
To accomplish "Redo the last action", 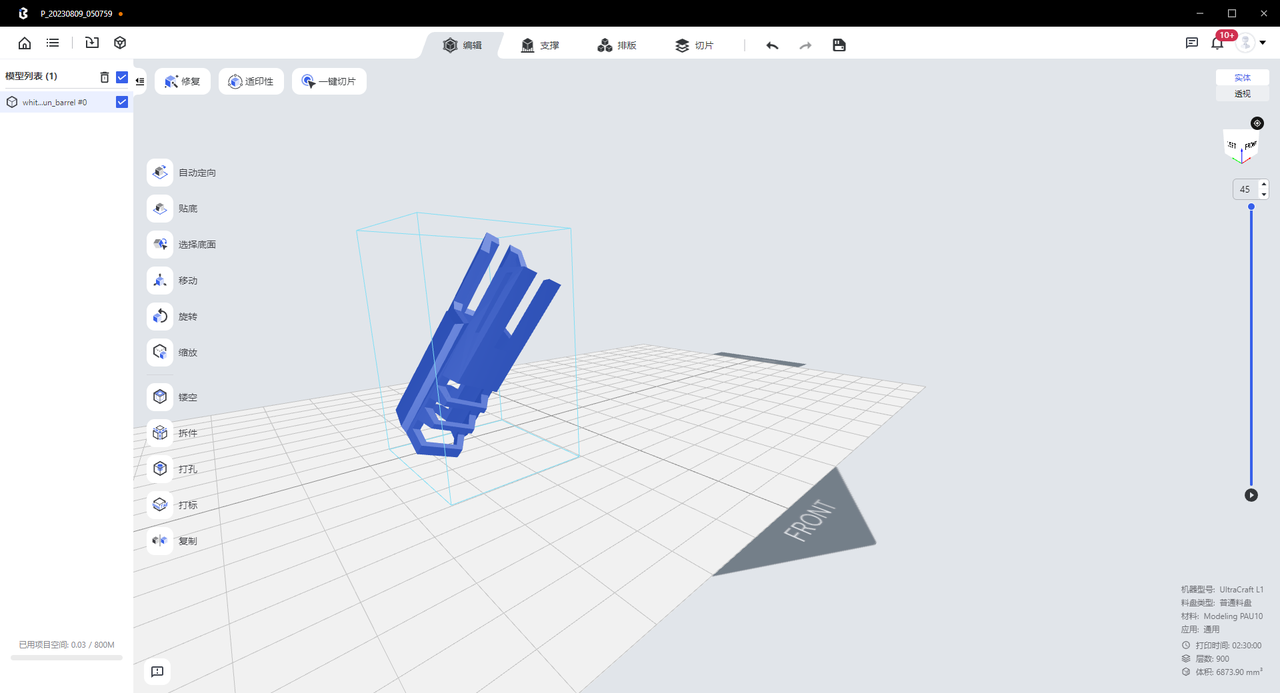I will (x=806, y=45).
